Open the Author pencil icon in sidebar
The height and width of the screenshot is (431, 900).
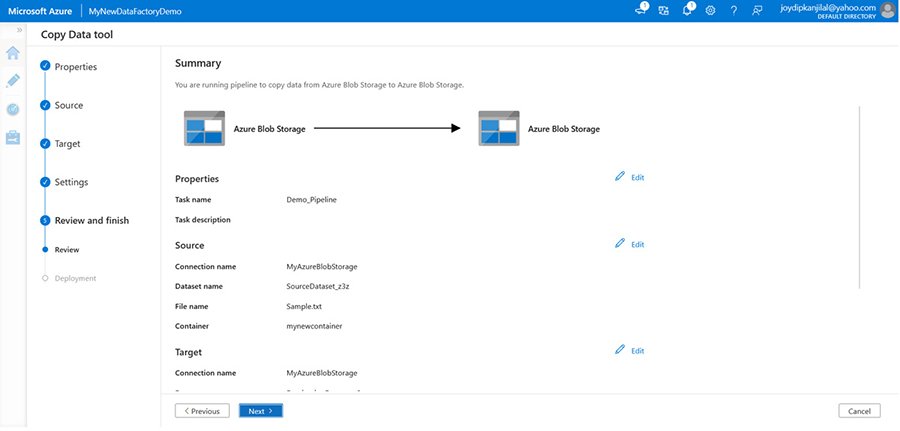(13, 81)
